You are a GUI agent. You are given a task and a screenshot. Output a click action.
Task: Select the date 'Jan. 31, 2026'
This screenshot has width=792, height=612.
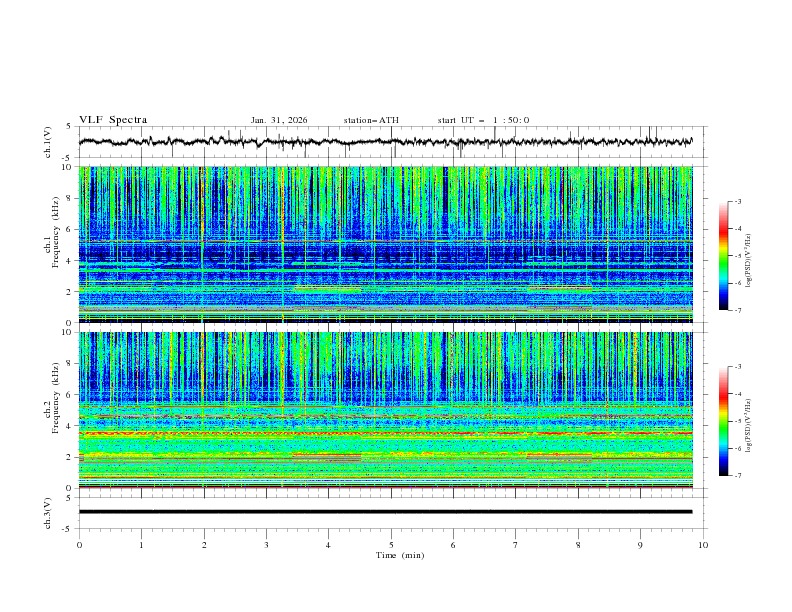(x=279, y=120)
